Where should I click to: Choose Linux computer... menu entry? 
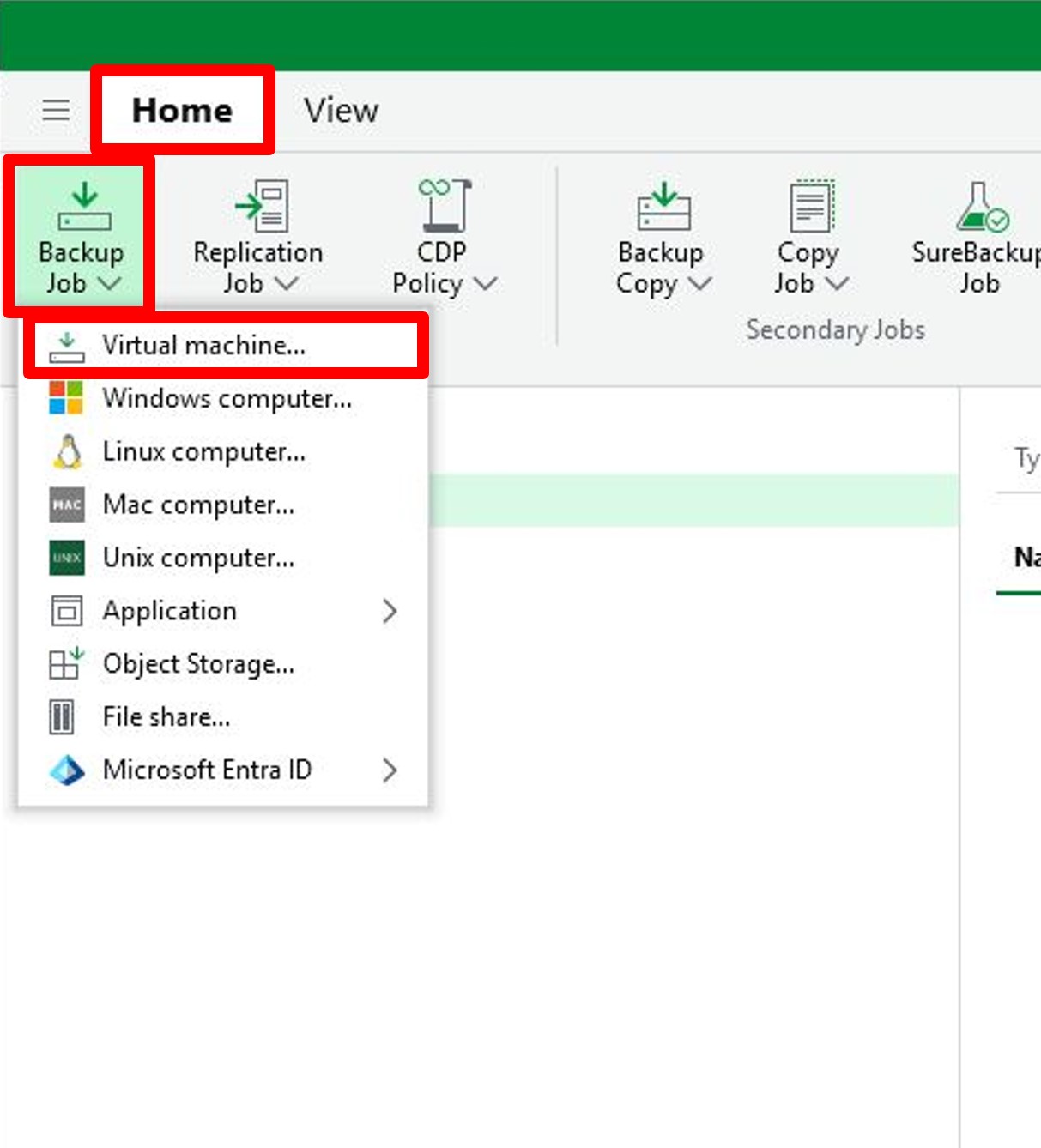223,451
